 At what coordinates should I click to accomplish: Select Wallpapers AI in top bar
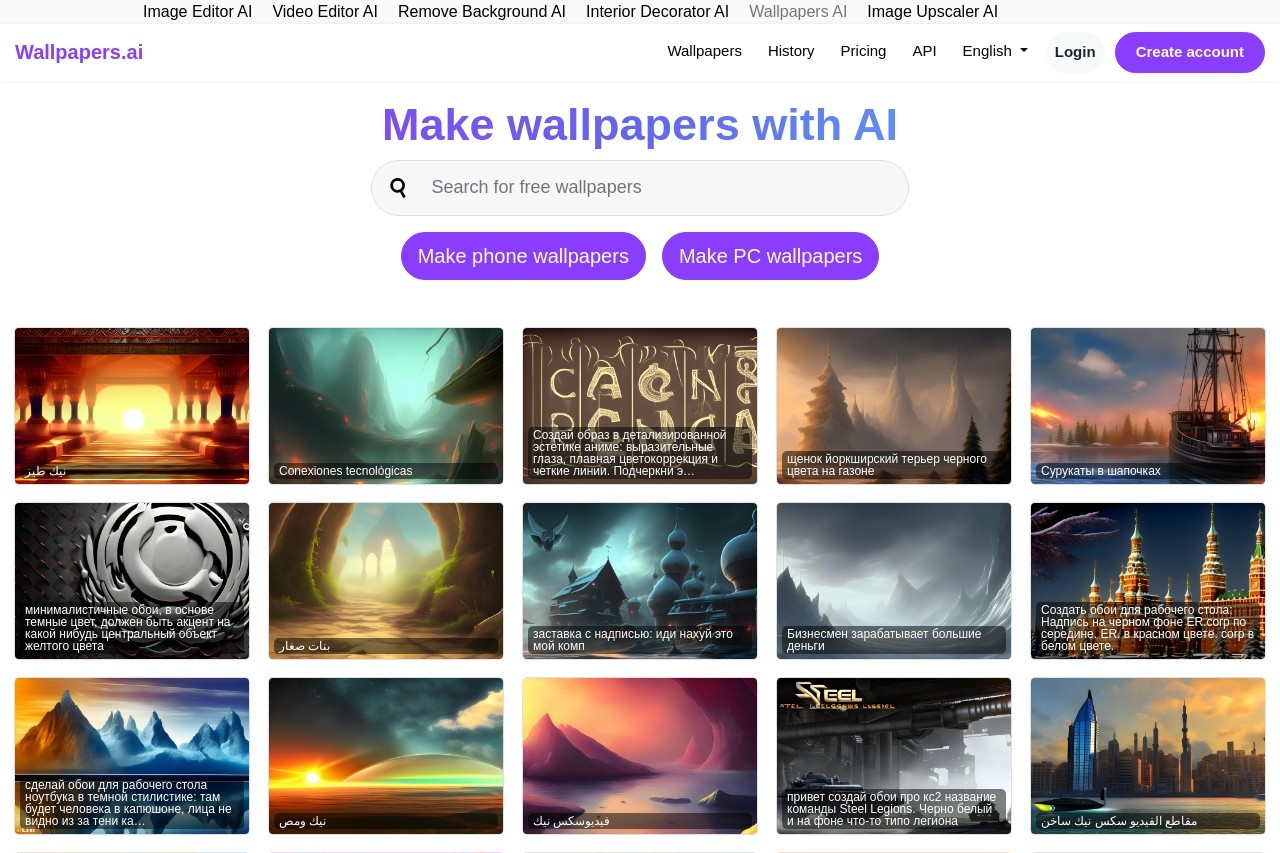(798, 12)
